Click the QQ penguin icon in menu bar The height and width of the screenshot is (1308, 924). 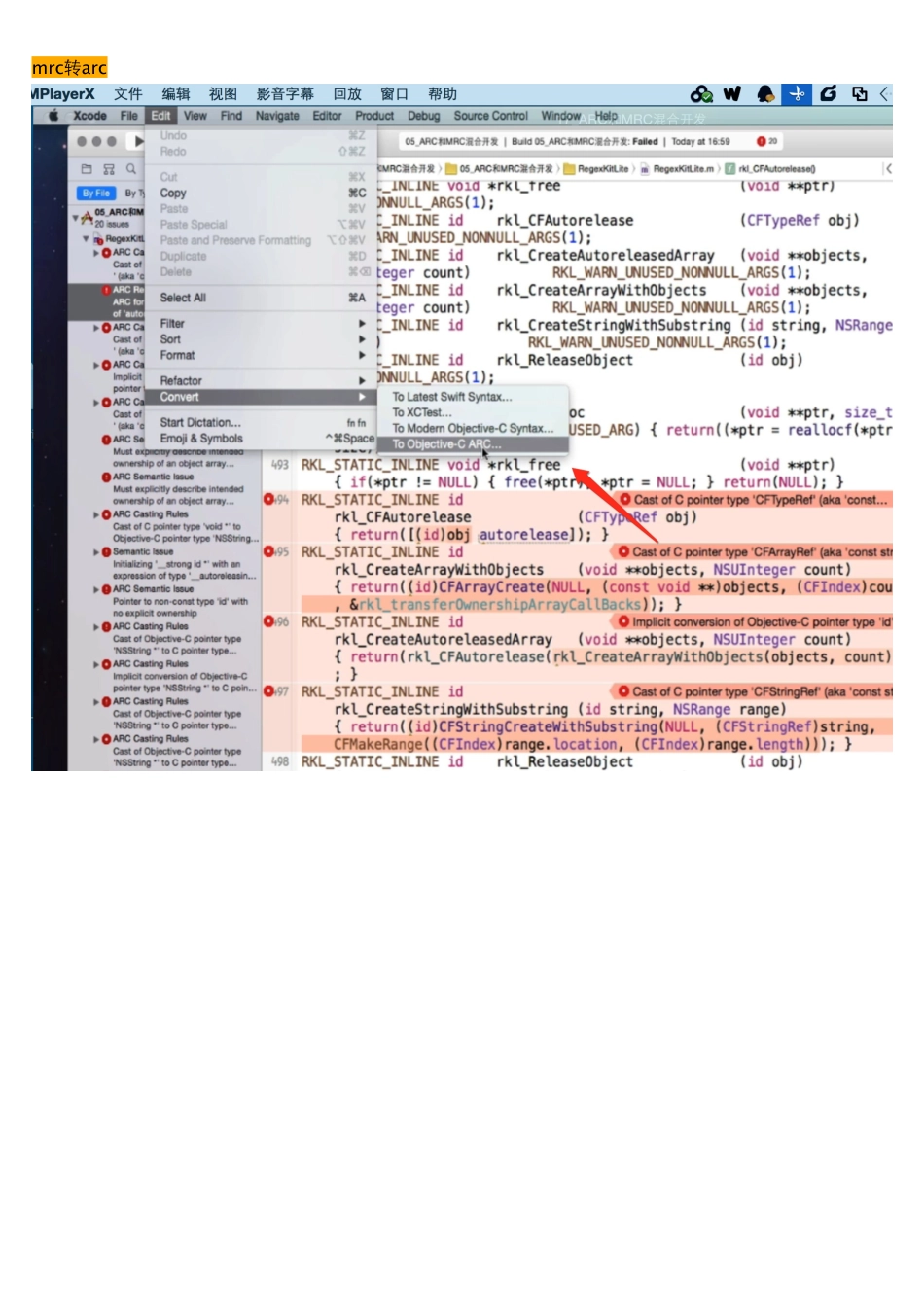point(765,93)
